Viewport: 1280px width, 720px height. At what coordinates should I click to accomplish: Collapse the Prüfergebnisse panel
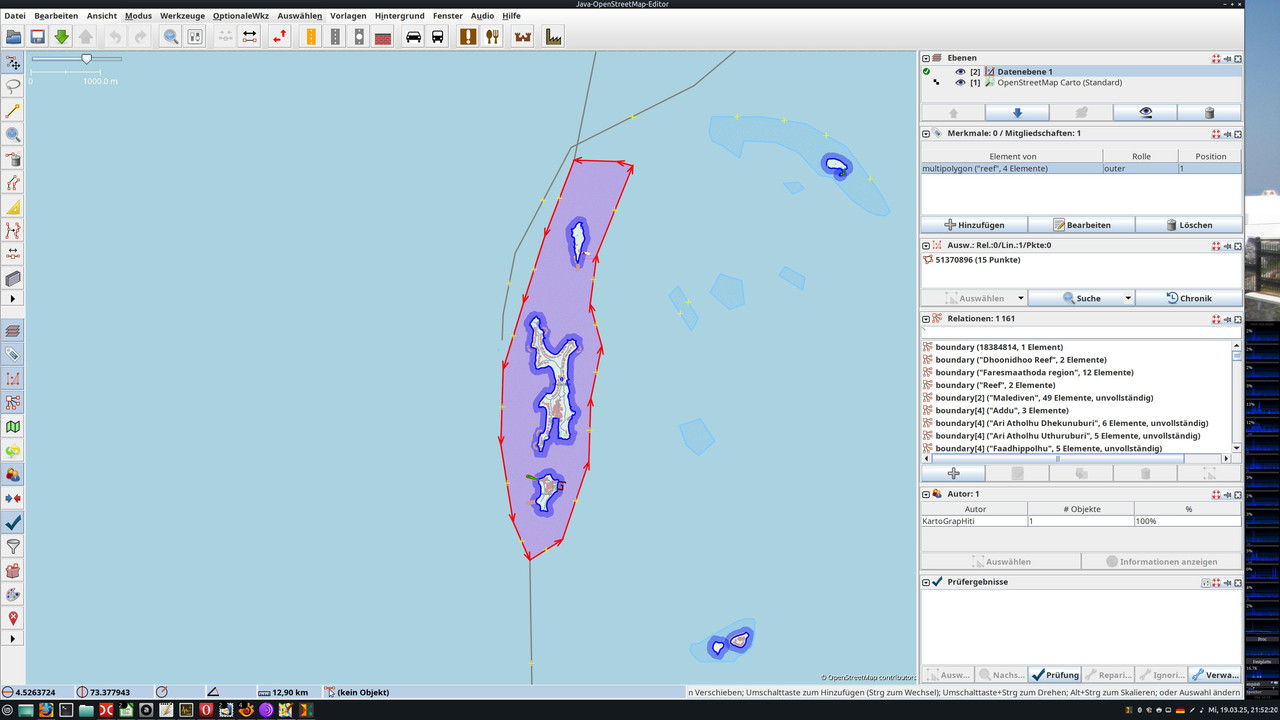tap(926, 582)
